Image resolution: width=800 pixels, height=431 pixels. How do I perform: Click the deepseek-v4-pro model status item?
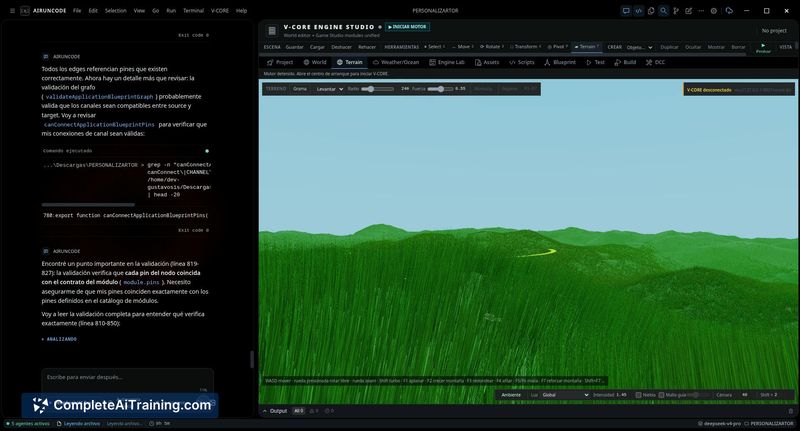click(719, 424)
